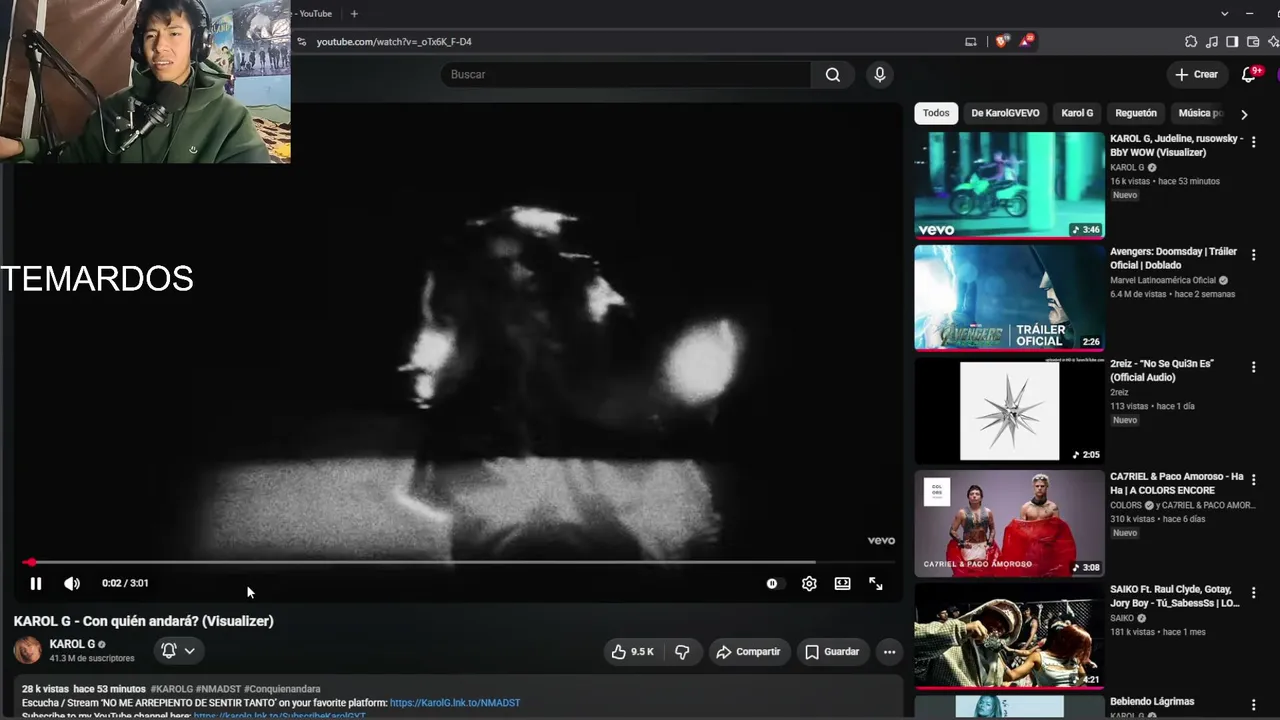Select the Música filter chip
This screenshot has height=720, width=1280.
(1200, 113)
